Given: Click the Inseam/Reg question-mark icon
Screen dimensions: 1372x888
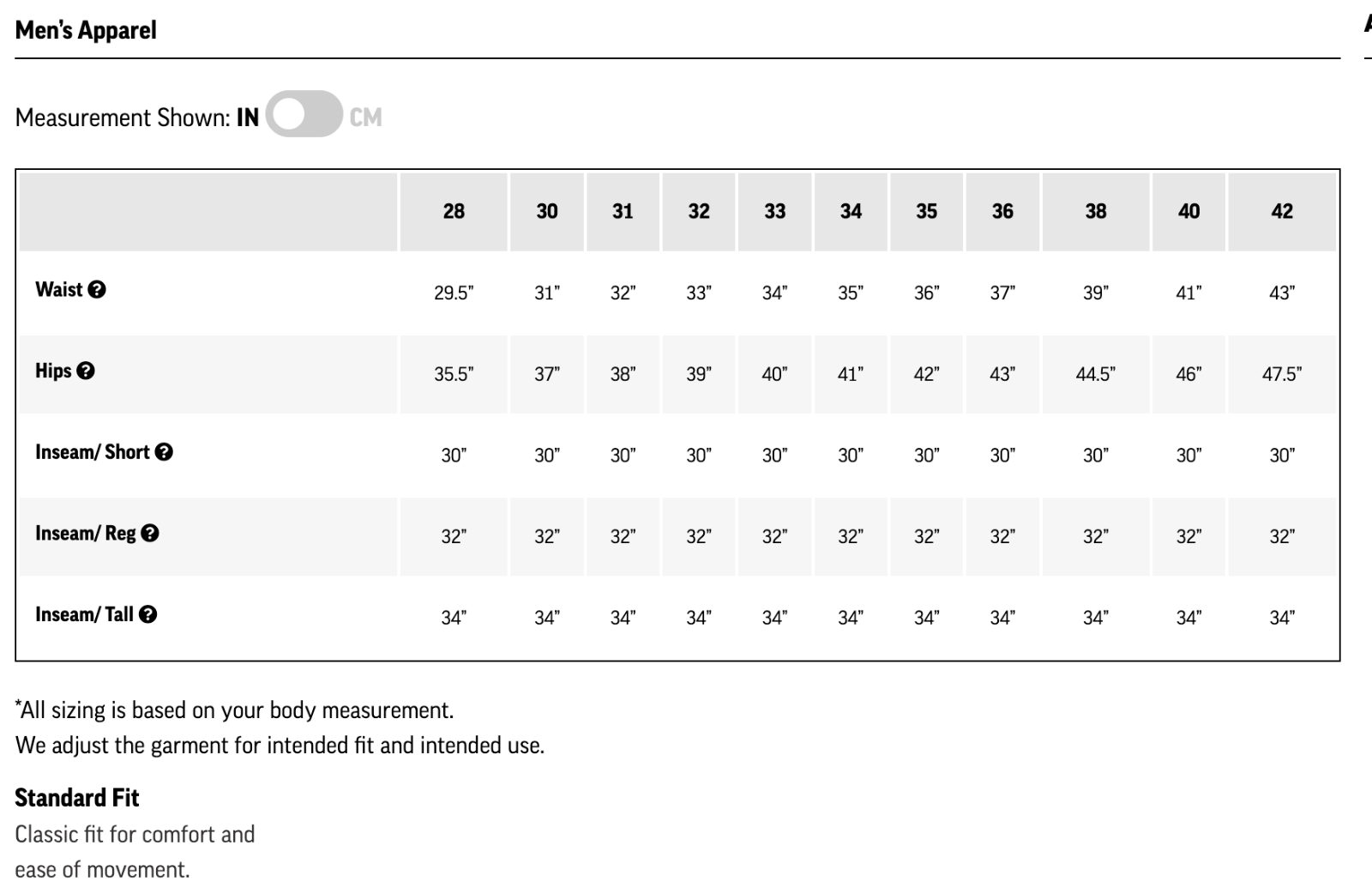Looking at the screenshot, I should pyautogui.click(x=150, y=534).
